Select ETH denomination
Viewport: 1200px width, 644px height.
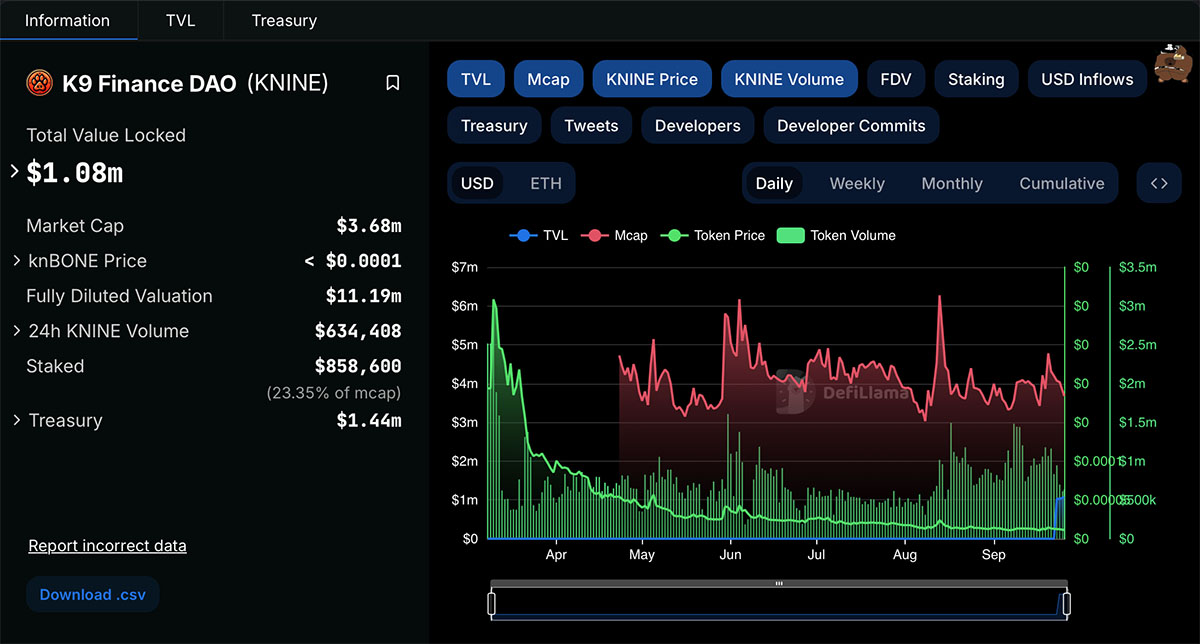click(546, 183)
